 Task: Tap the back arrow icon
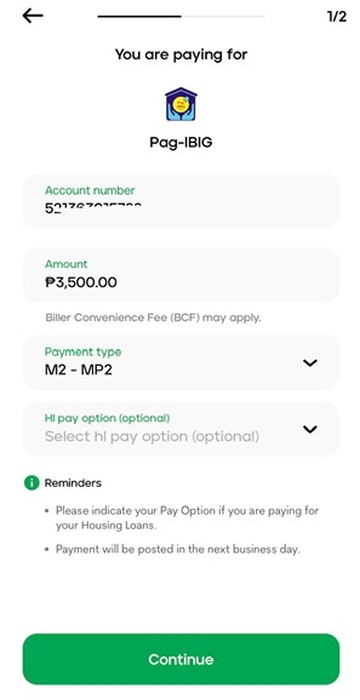(x=33, y=16)
